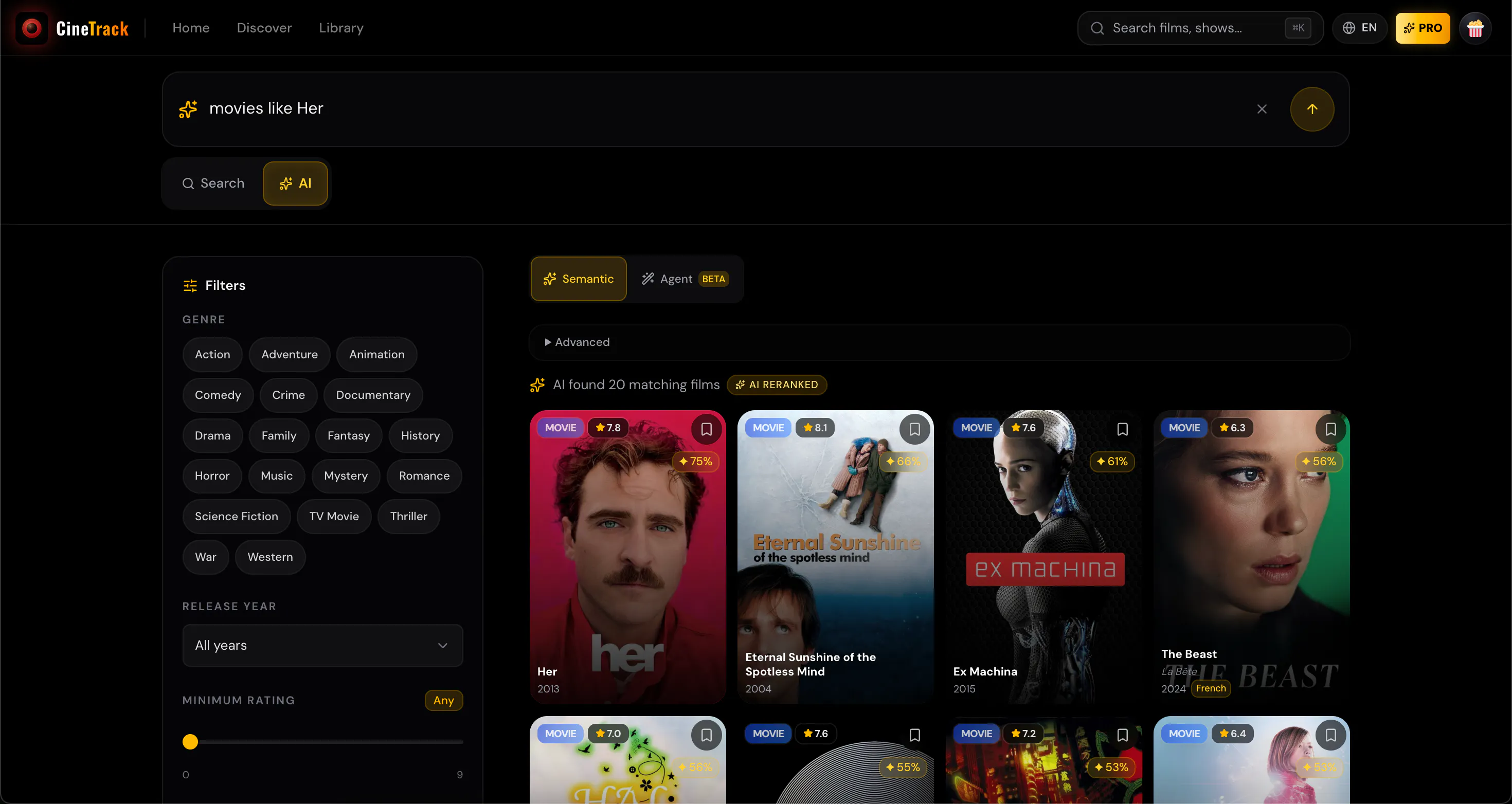The image size is (1512, 804).
Task: Open the All years release year dropdown
Action: point(323,646)
